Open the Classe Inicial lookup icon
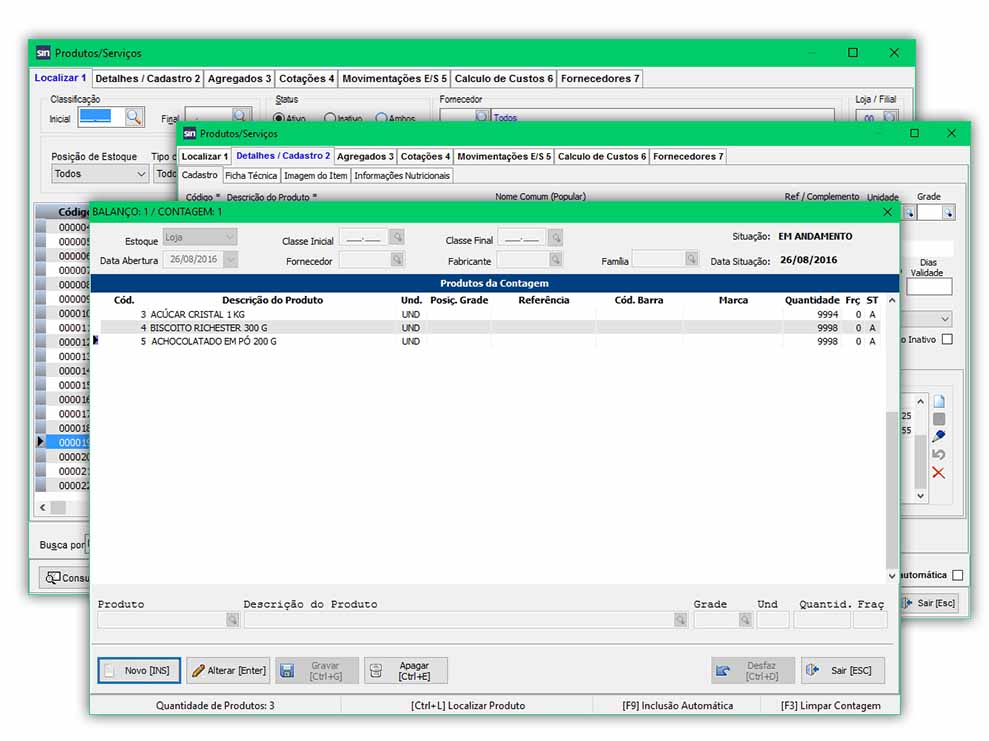 pyautogui.click(x=397, y=238)
